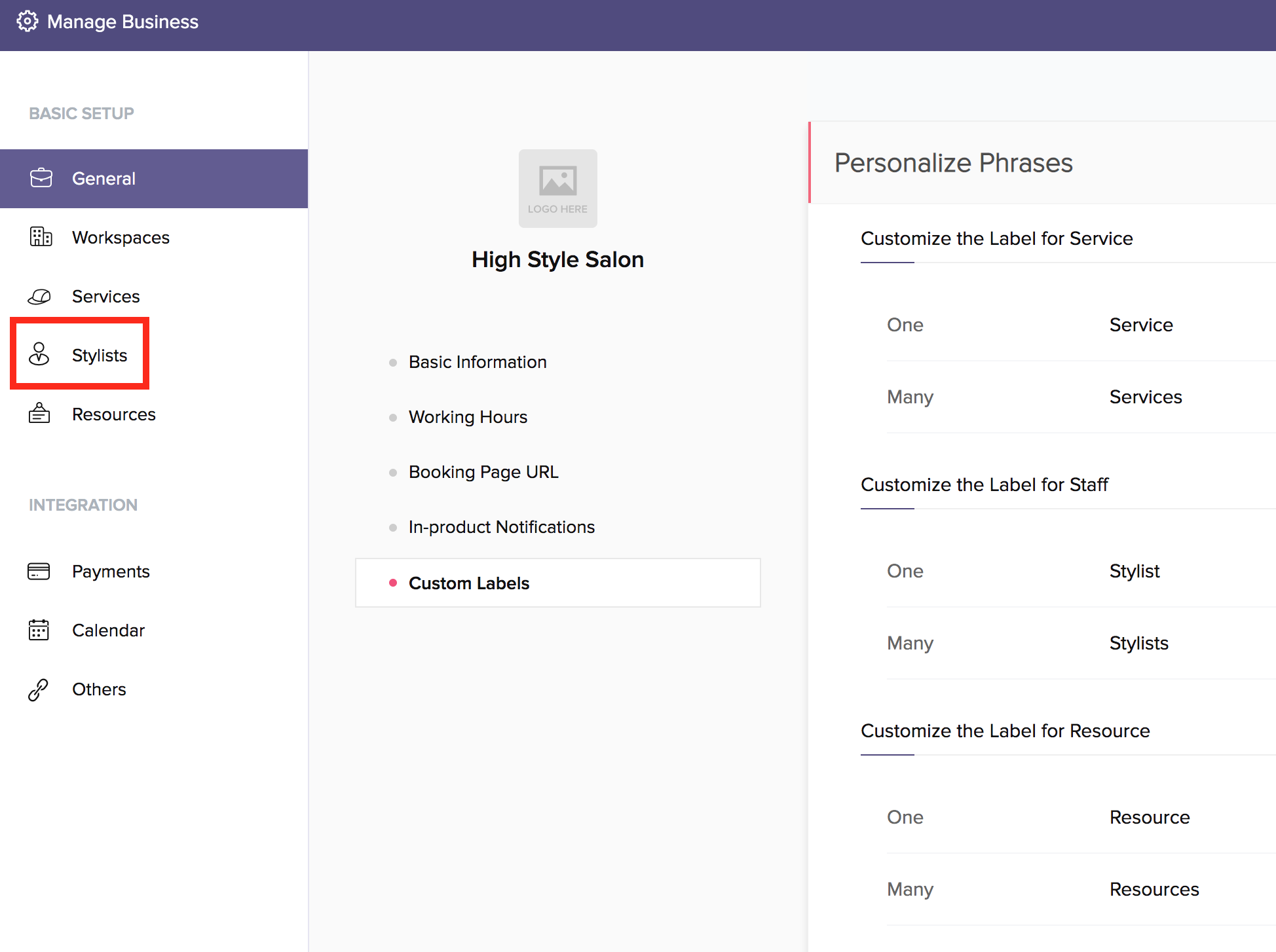The height and width of the screenshot is (952, 1276).
Task: Click the Others chain-link icon
Action: click(x=38, y=689)
